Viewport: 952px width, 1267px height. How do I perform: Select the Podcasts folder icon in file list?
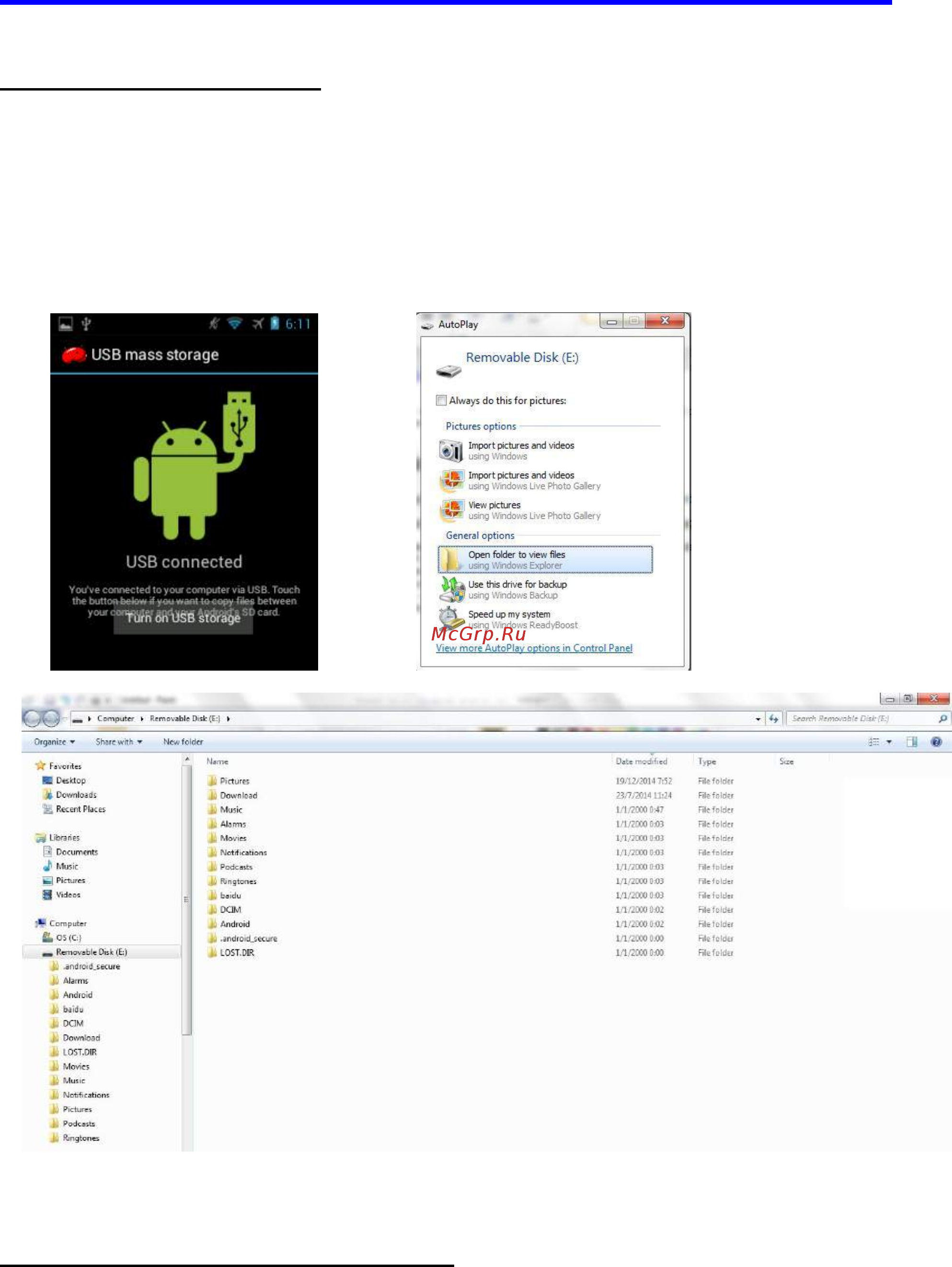212,867
